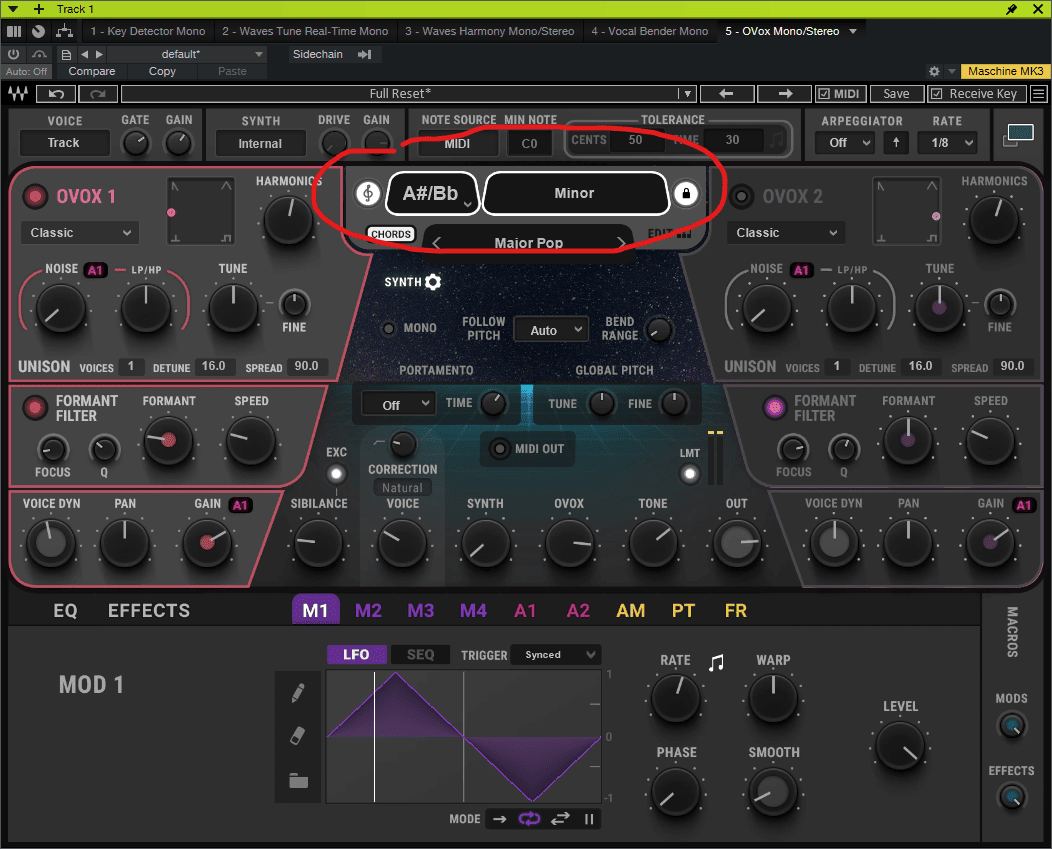This screenshot has height=849, width=1052.
Task: Show next chord preset with right chevron
Action: coord(621,243)
